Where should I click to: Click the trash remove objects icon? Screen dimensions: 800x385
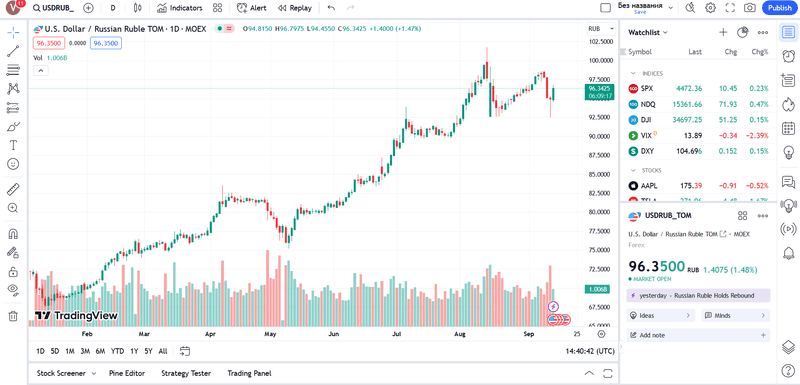(13, 316)
